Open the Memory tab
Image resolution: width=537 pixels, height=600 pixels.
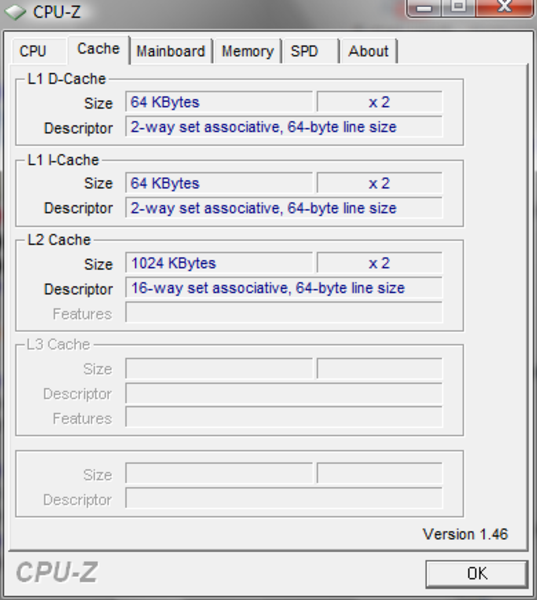(x=248, y=51)
